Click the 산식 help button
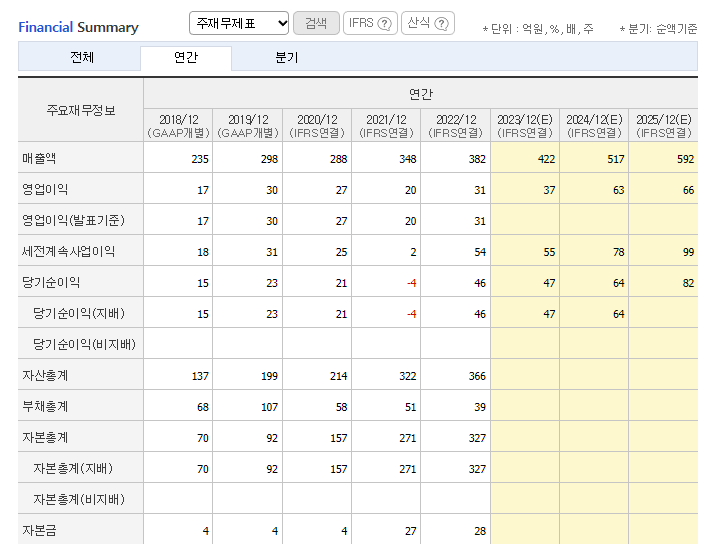The width and height of the screenshot is (714, 544). click(428, 23)
